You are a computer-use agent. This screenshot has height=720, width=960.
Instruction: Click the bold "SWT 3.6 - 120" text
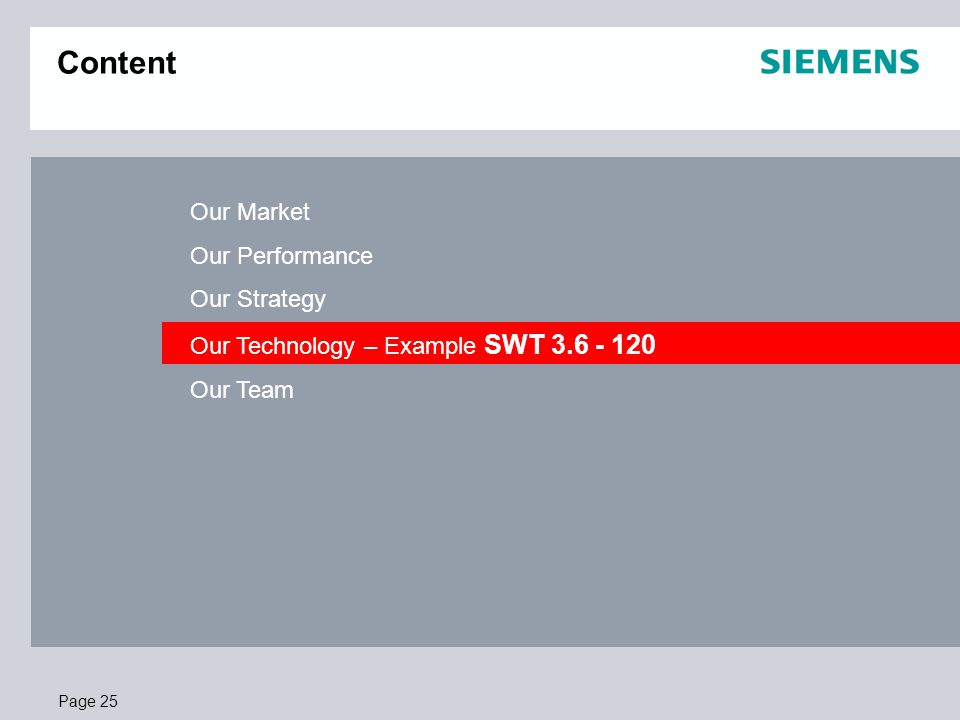pos(570,345)
